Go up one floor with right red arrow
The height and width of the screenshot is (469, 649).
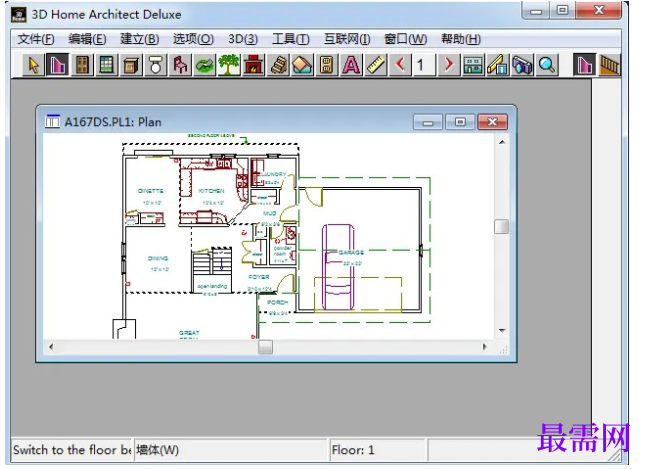449,65
